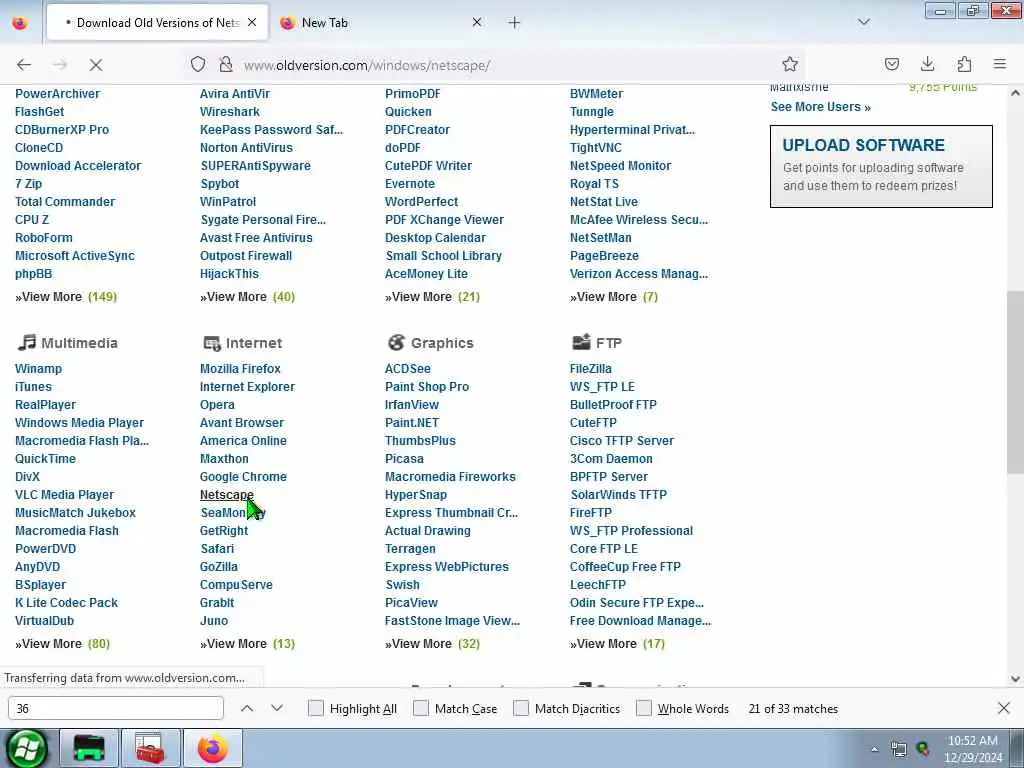Open the VLC Media Player link

pyautogui.click(x=64, y=495)
